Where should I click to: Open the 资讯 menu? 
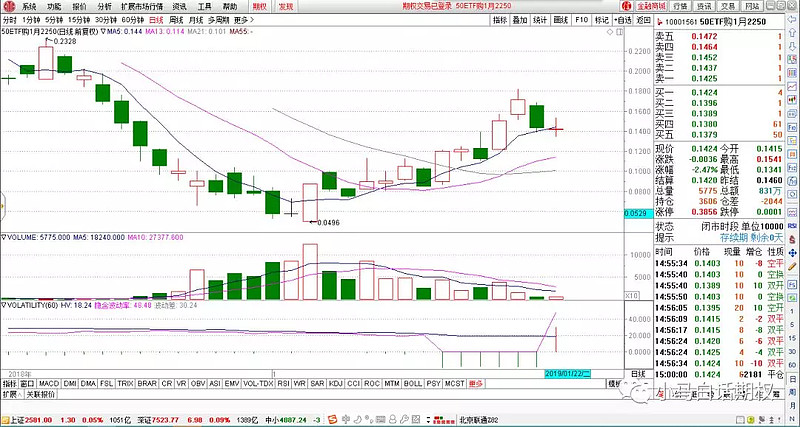click(179, 7)
